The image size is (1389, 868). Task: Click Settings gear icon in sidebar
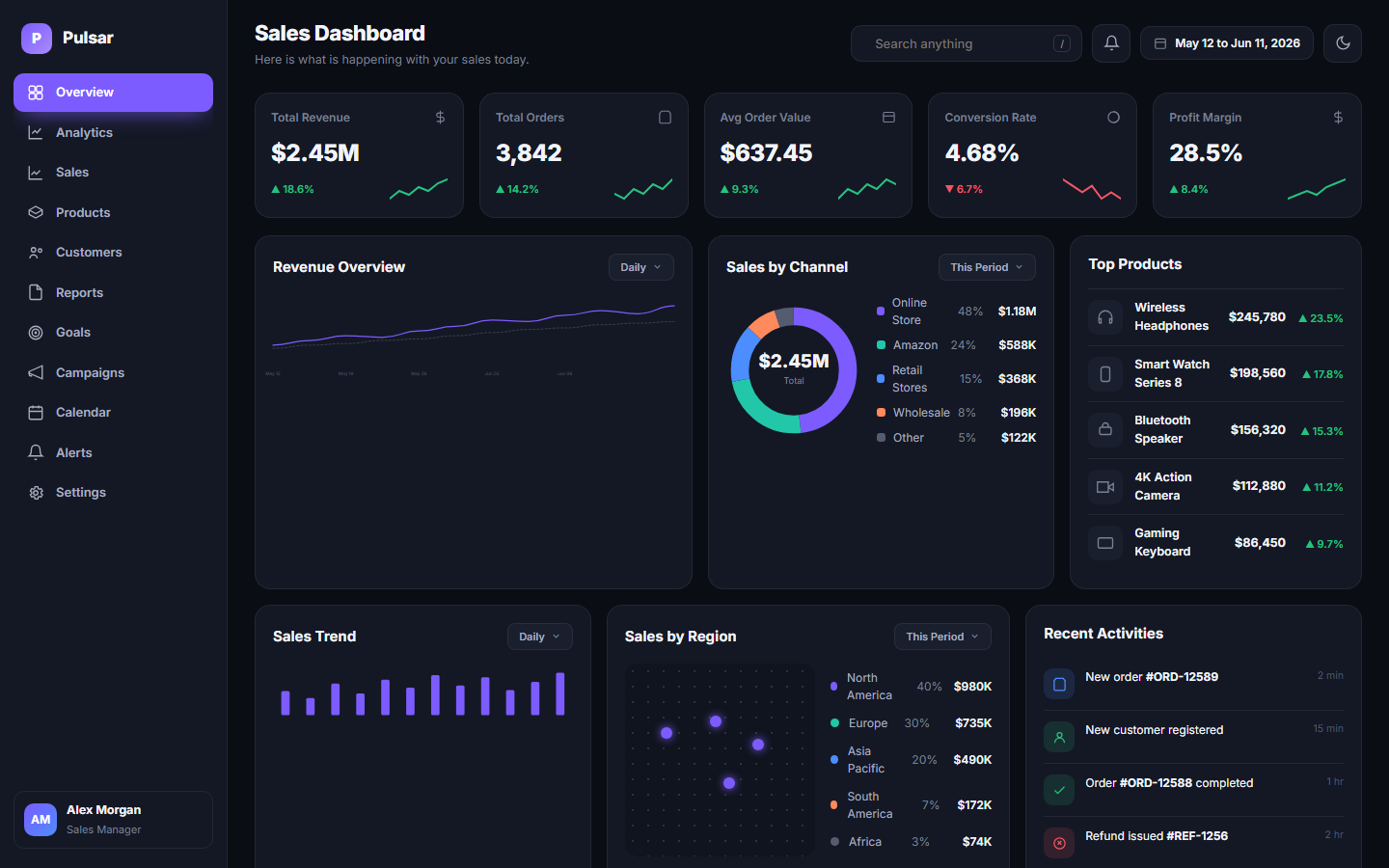click(x=36, y=493)
